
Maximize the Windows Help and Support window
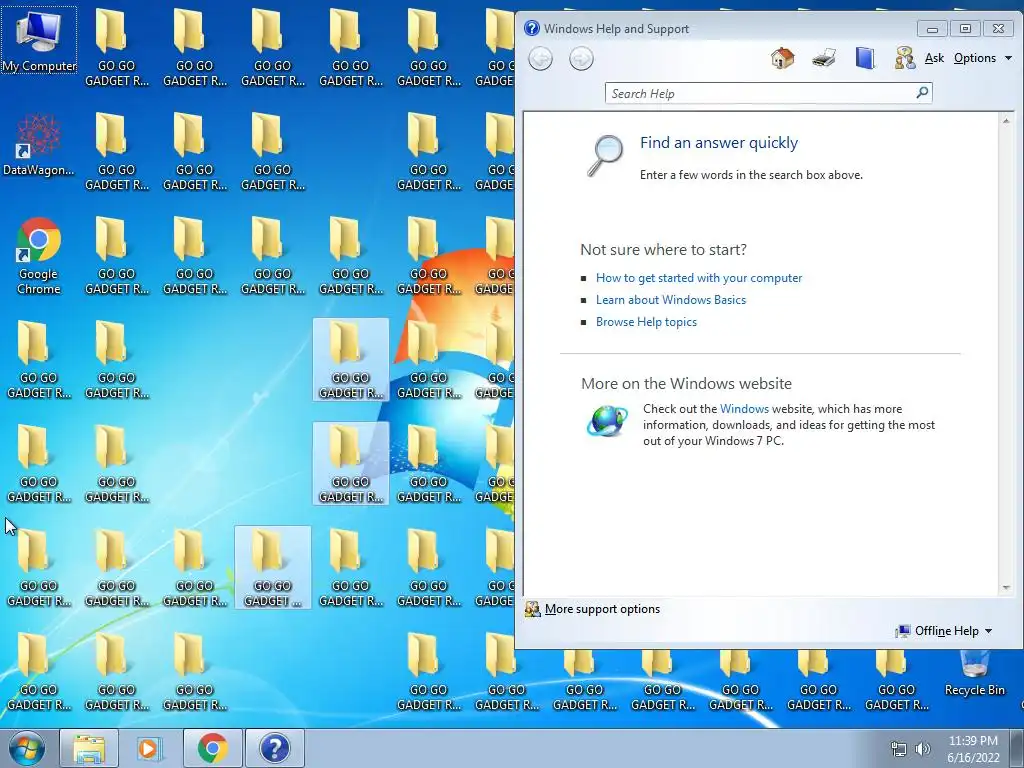965,29
